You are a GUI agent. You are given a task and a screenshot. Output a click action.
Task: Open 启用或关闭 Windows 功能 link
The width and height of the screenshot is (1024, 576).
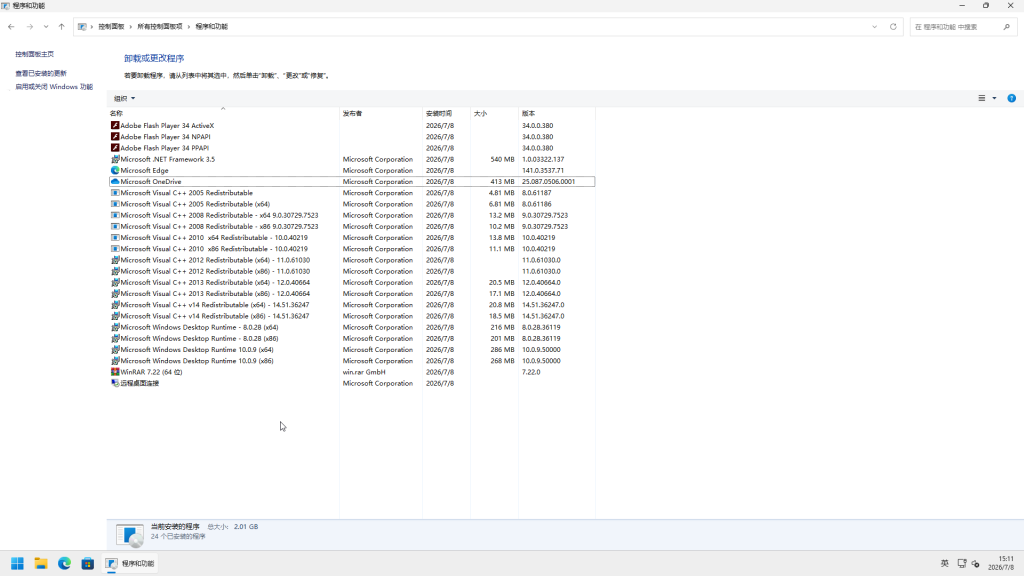[x=54, y=87]
